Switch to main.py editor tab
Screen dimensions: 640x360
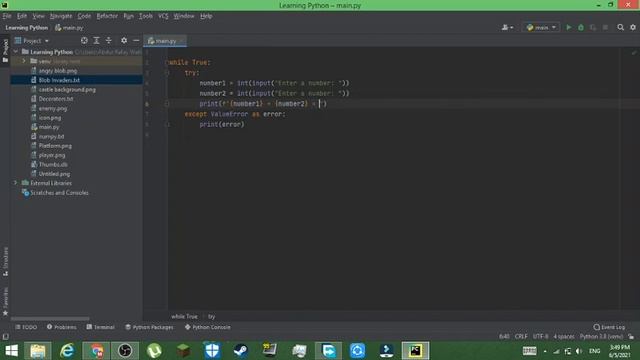click(165, 41)
